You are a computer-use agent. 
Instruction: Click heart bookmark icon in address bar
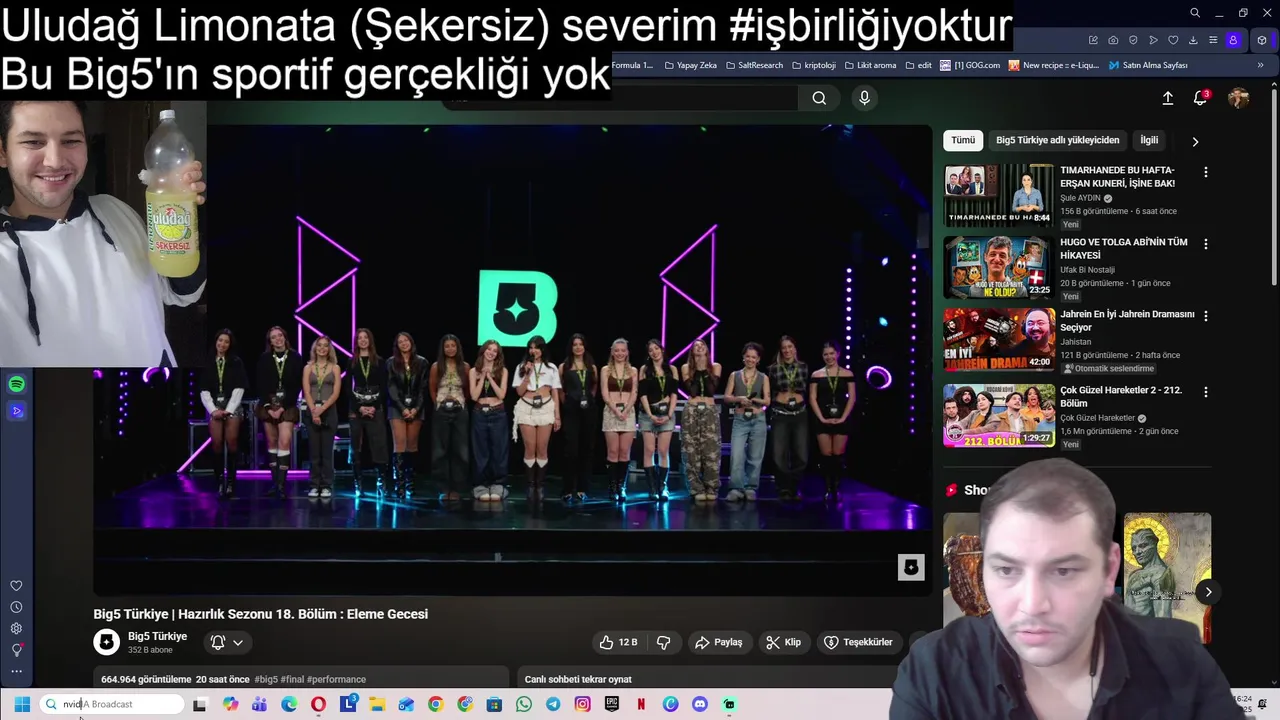point(1173,40)
